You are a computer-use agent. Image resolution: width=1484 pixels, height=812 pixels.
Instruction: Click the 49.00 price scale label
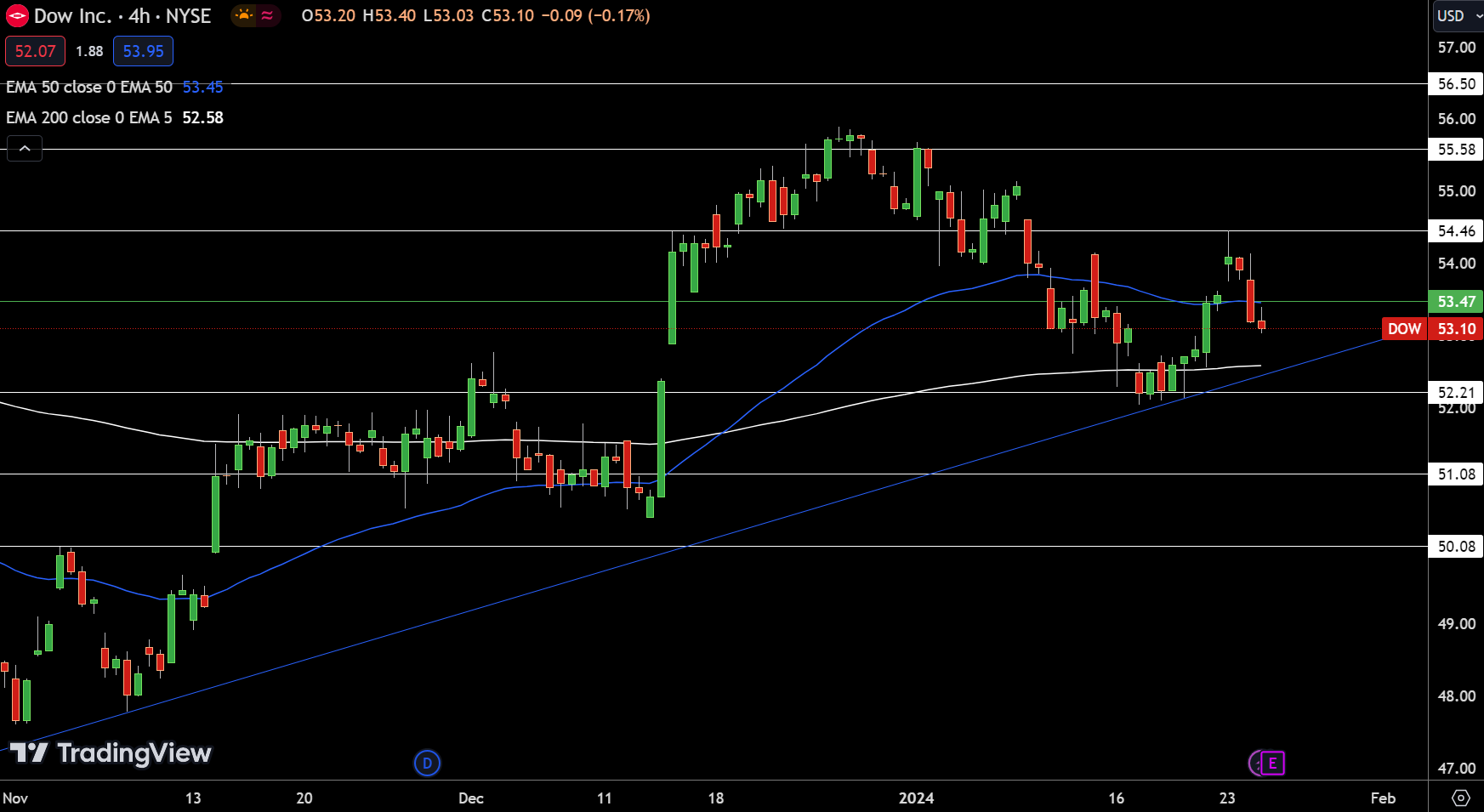(1456, 623)
